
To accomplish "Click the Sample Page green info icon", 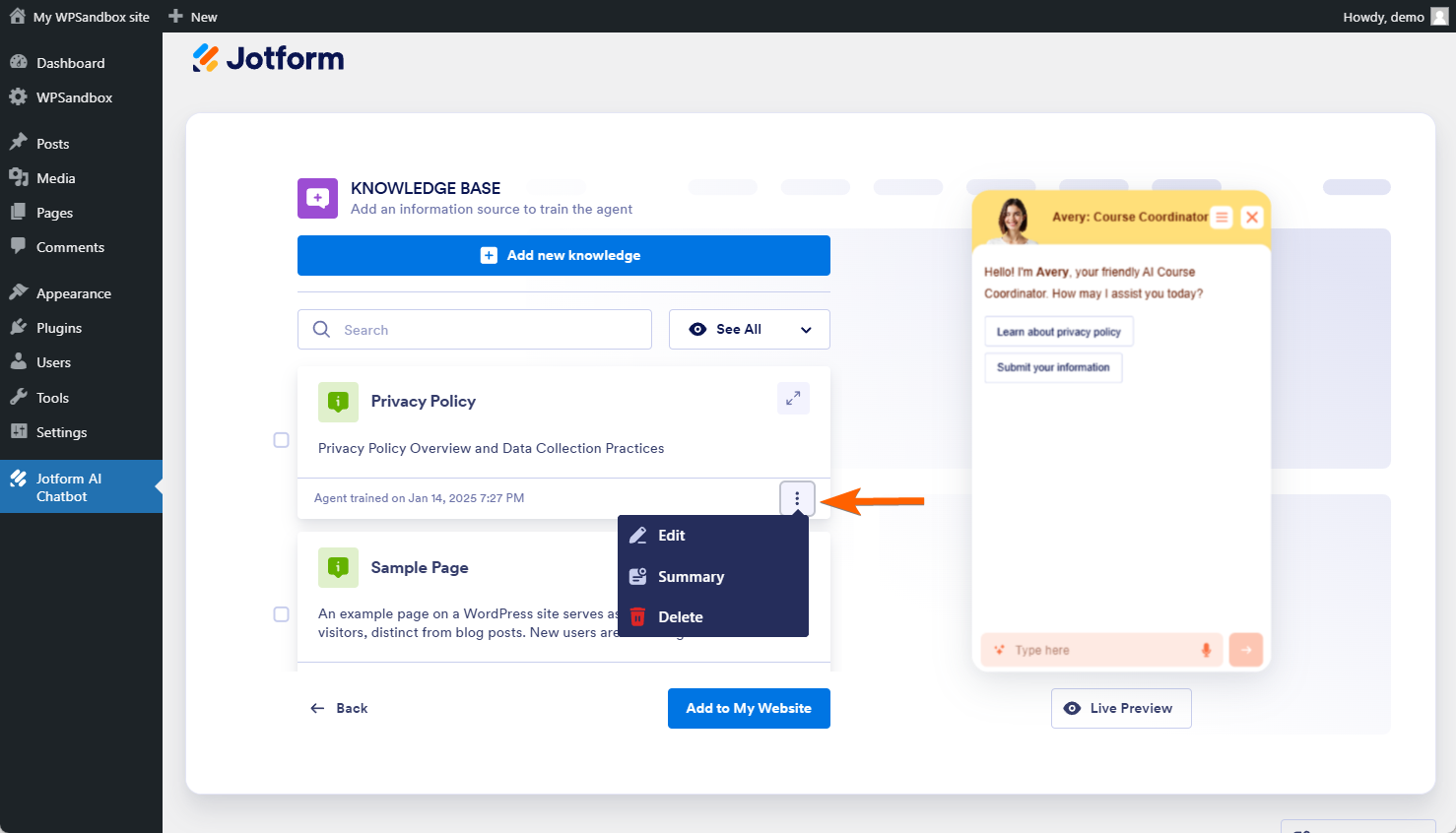I will pyautogui.click(x=338, y=567).
